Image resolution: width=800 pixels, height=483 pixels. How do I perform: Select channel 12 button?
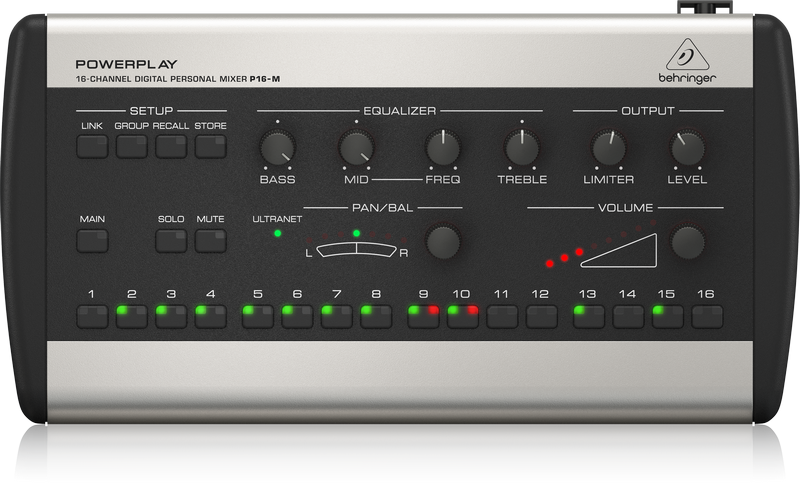pos(541,317)
